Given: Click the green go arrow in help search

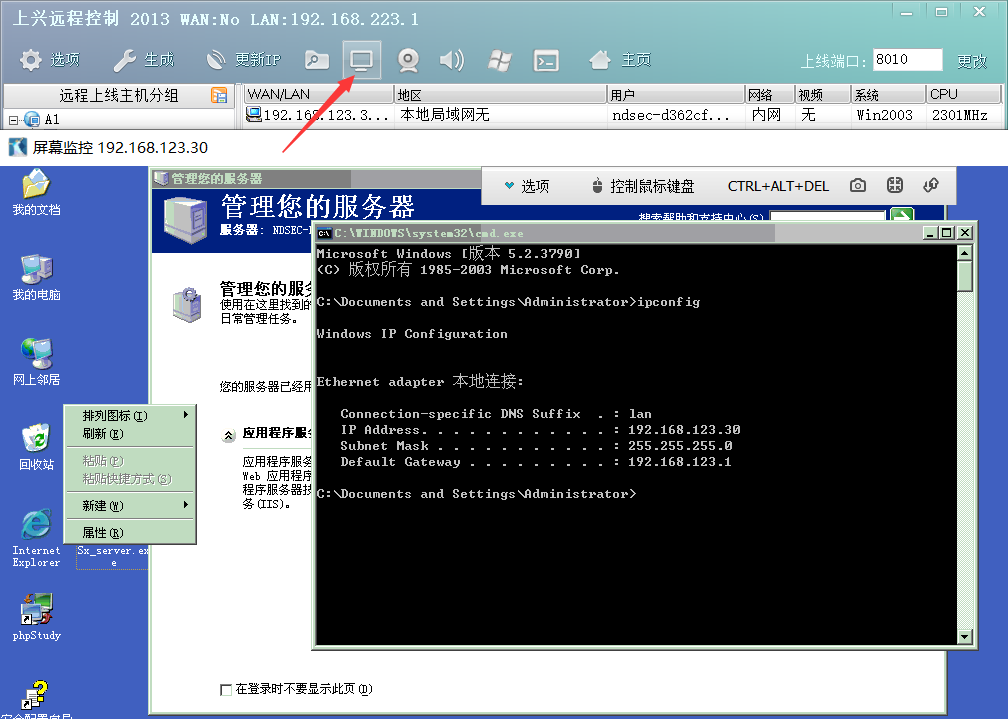Looking at the screenshot, I should click(902, 215).
